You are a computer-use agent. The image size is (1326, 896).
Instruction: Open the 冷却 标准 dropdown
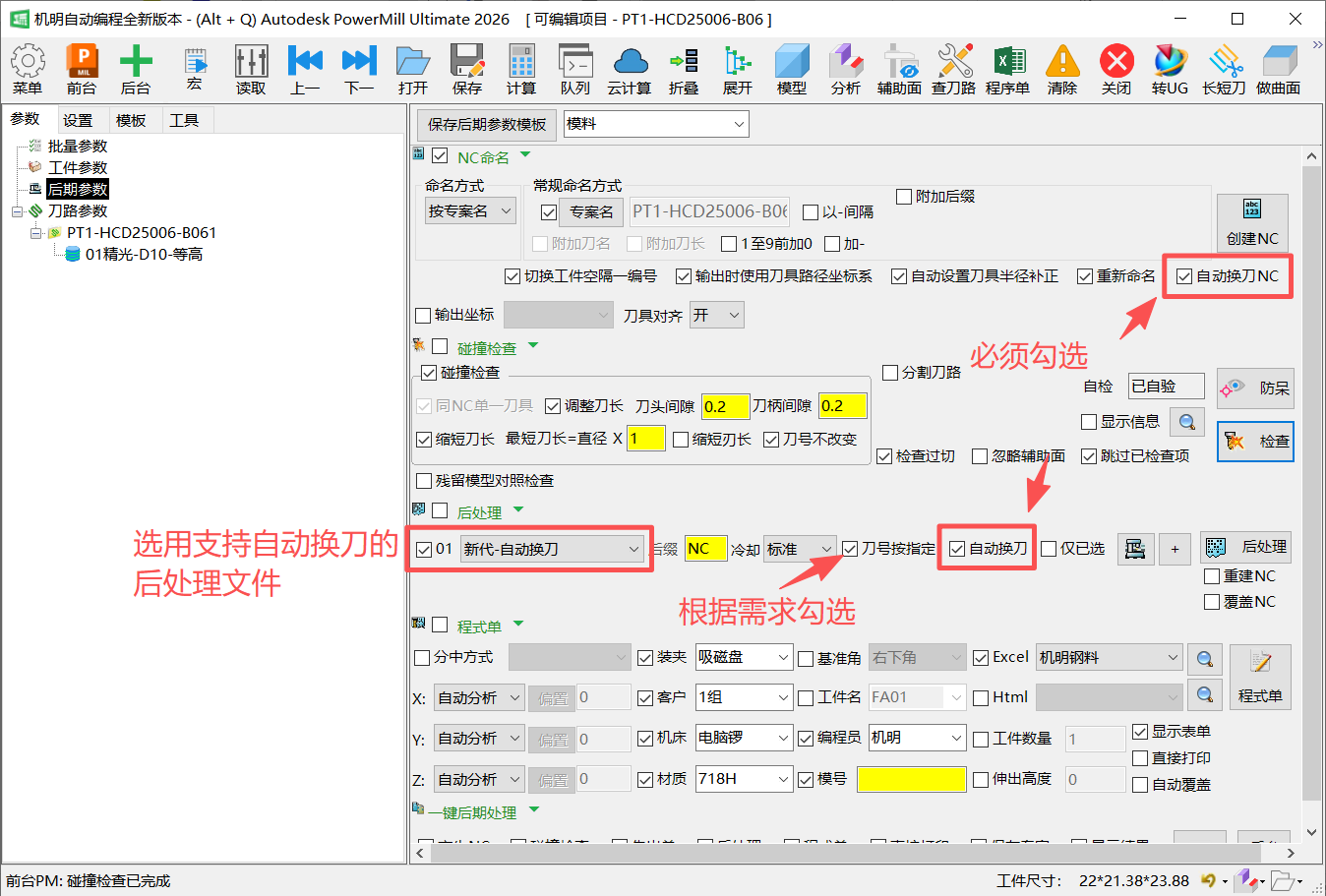[800, 549]
